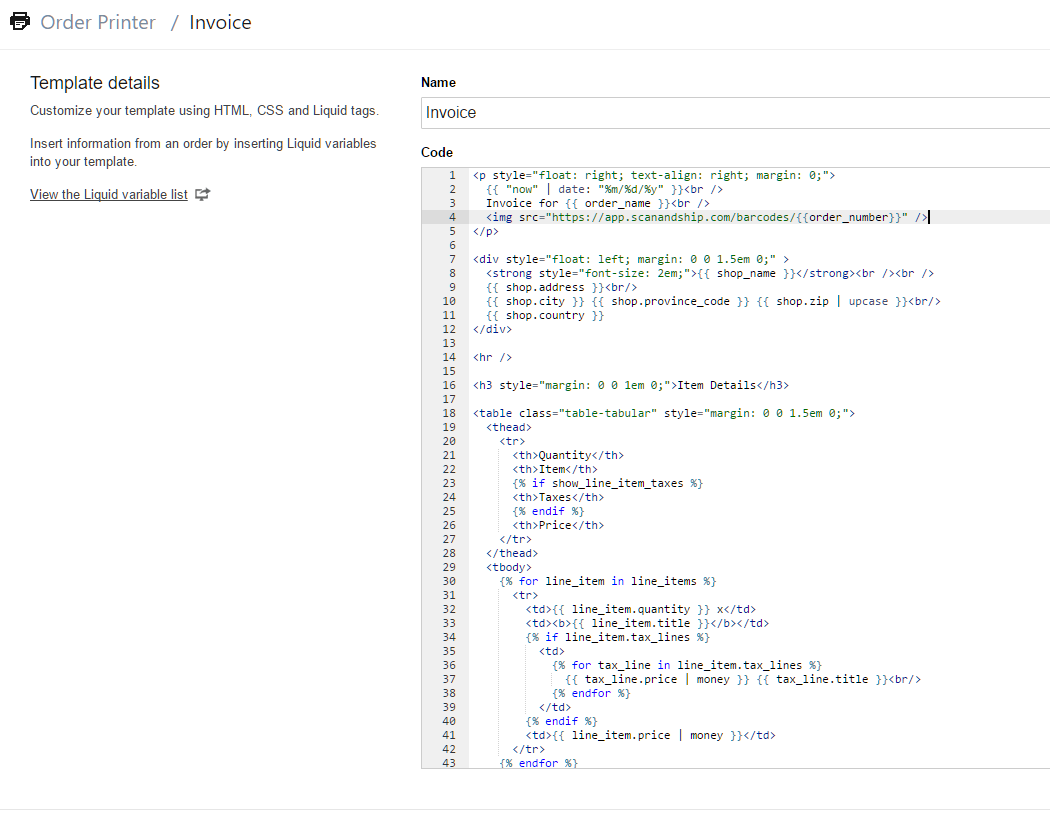This screenshot has width=1050, height=818.
Task: Click the external link icon beside Liquid variable list
Action: (202, 194)
